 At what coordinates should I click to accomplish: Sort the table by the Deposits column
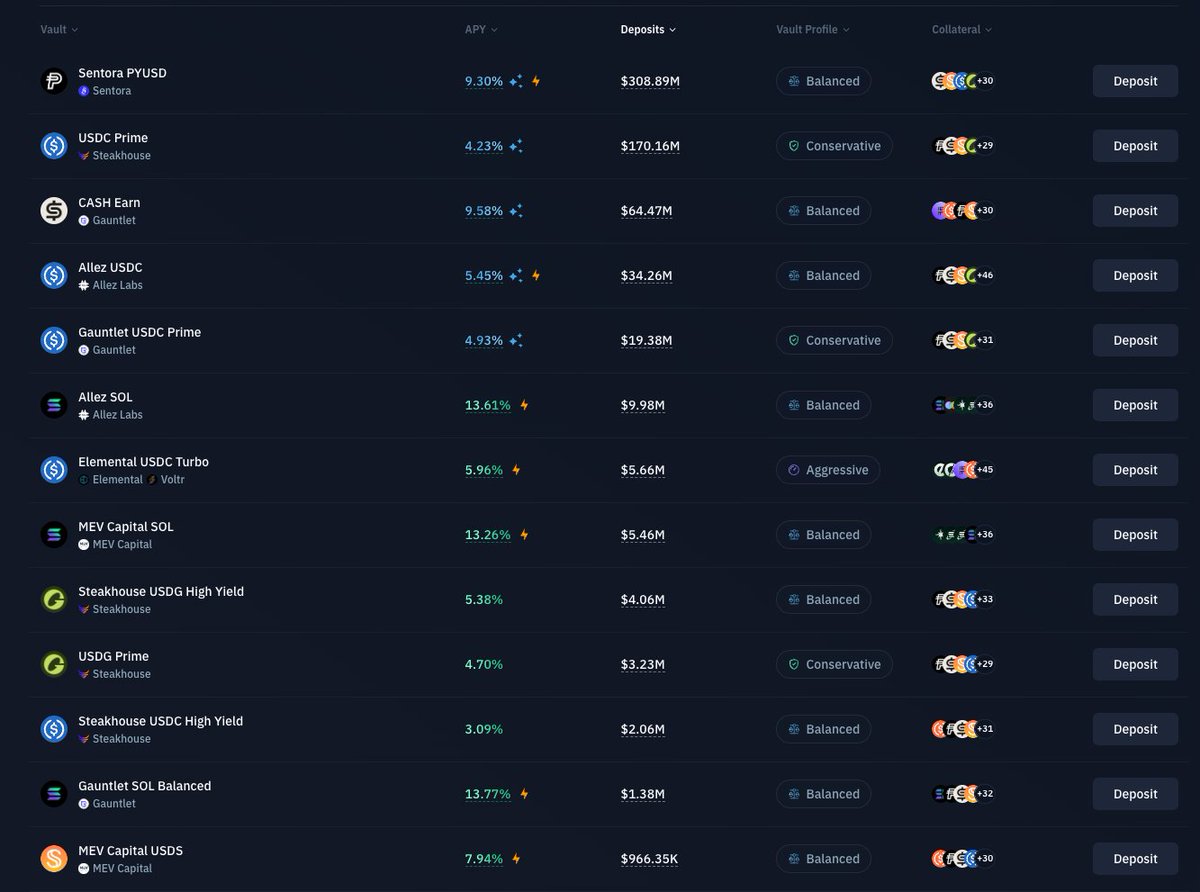click(648, 30)
